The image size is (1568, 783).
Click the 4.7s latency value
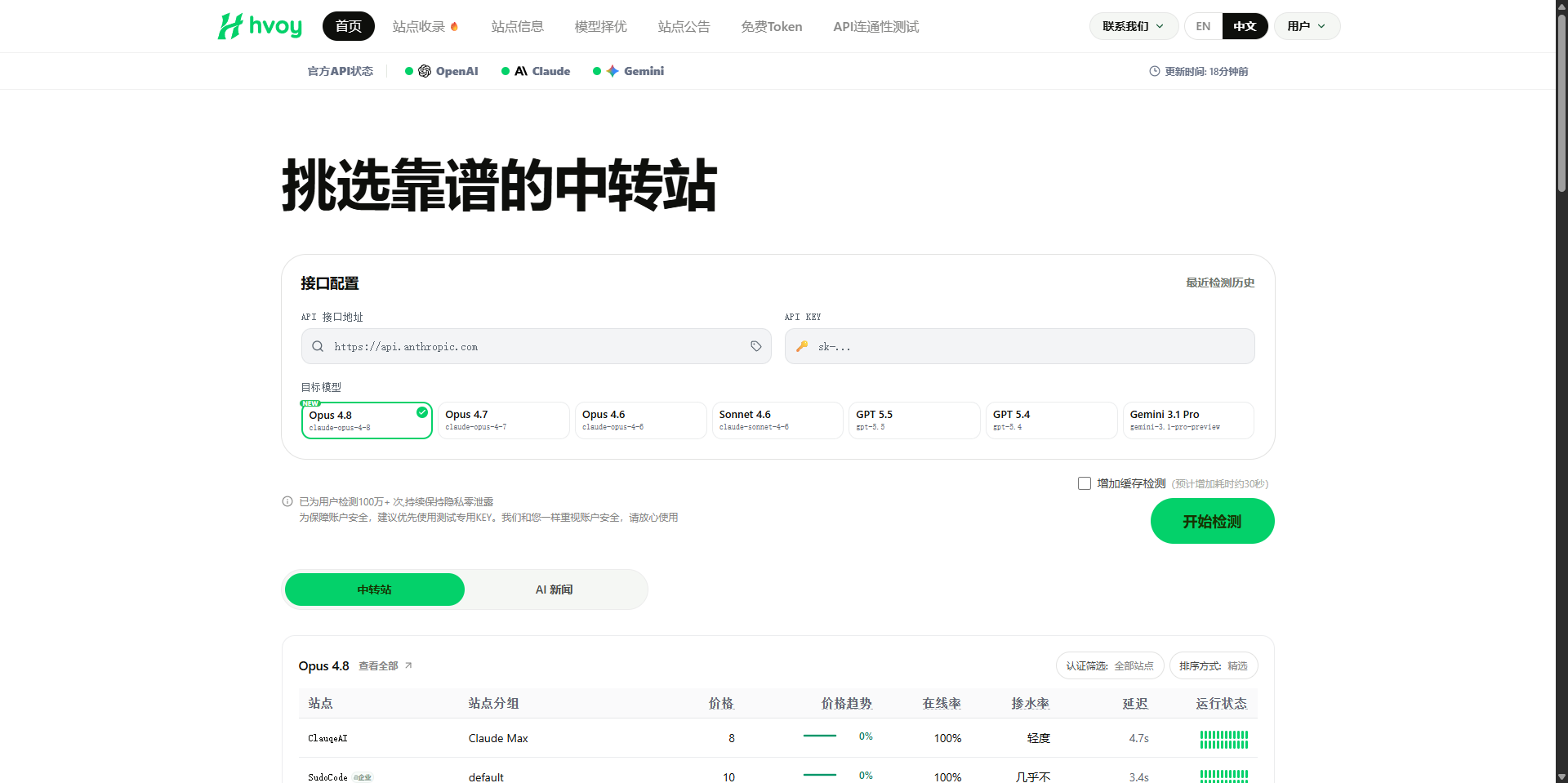click(1139, 738)
